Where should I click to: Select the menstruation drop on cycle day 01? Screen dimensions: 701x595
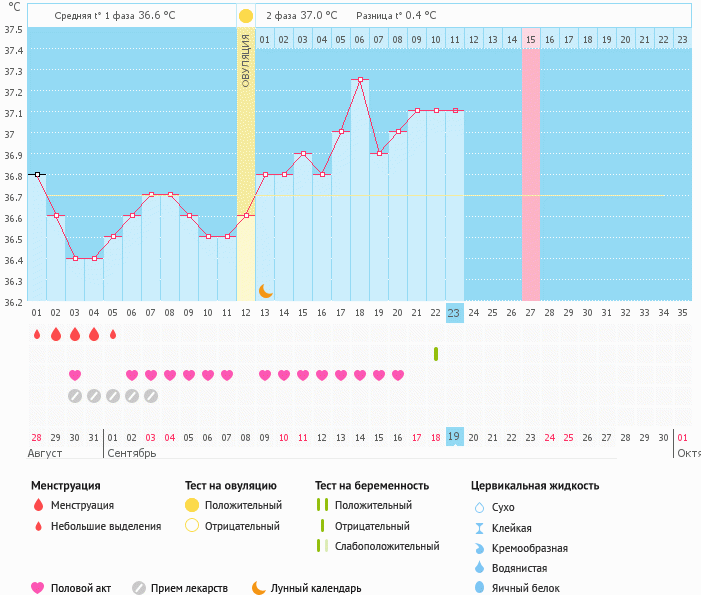(x=36, y=334)
